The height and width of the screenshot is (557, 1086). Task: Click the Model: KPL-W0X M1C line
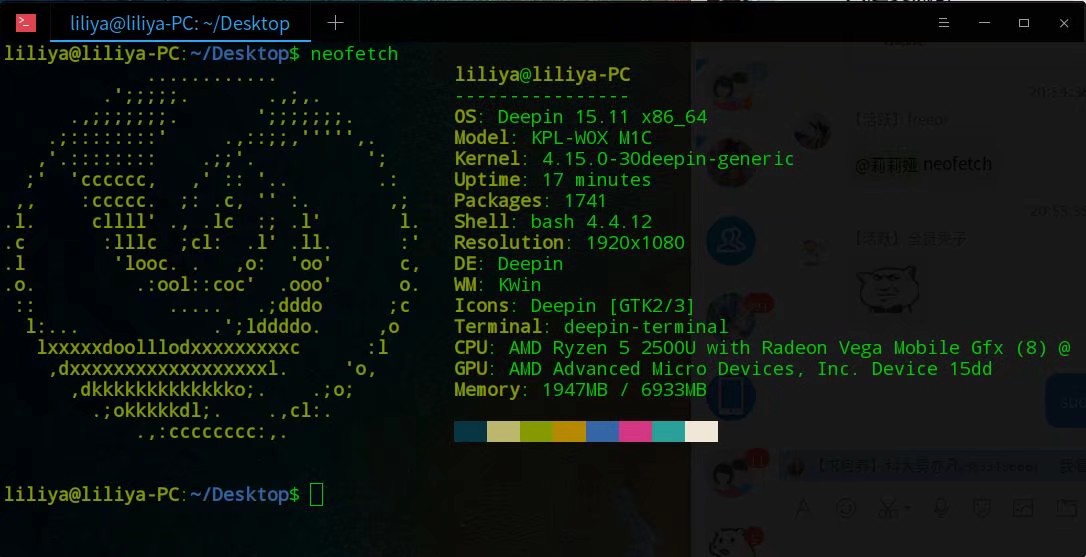553,137
